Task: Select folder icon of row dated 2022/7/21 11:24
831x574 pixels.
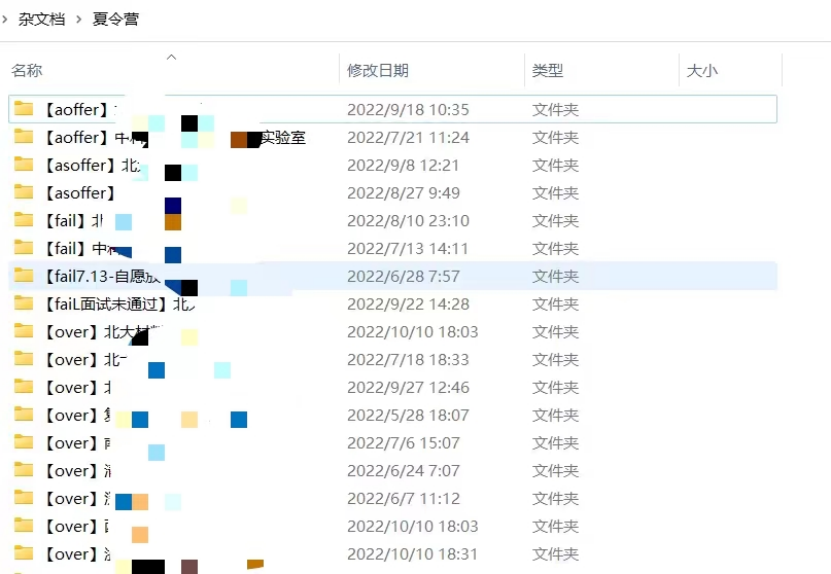Action: point(23,137)
